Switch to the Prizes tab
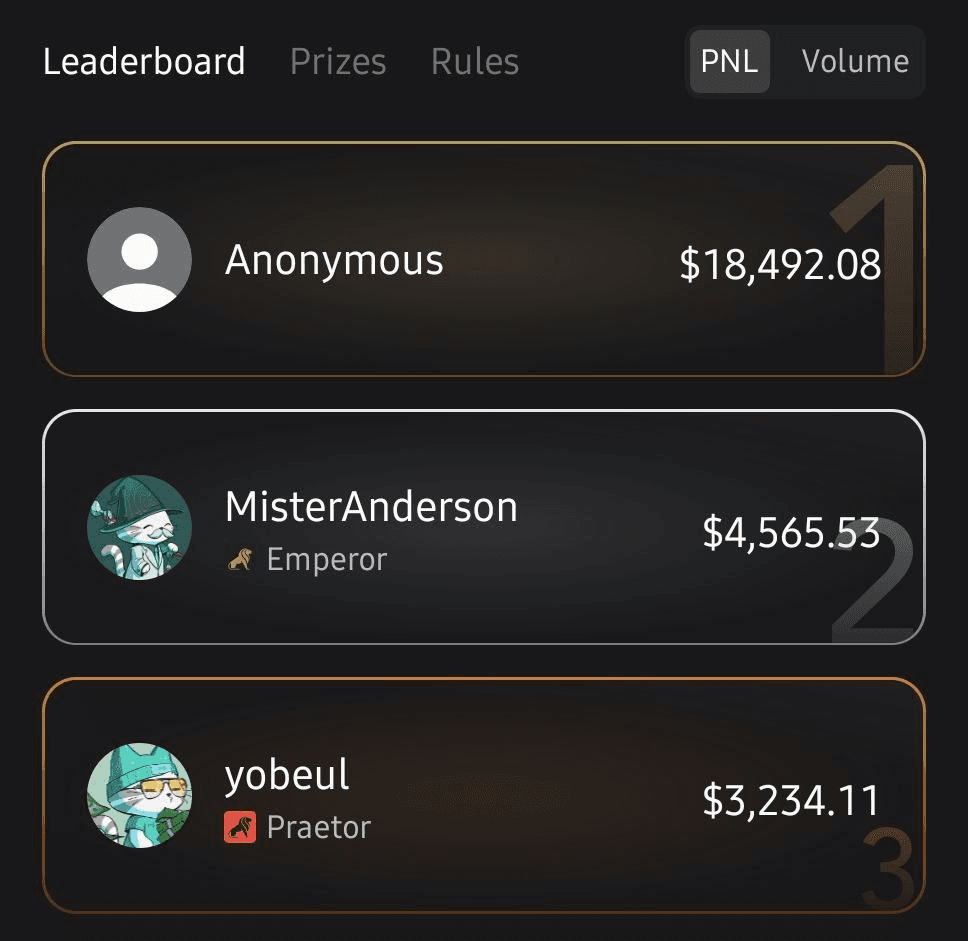968x941 pixels. [x=337, y=61]
